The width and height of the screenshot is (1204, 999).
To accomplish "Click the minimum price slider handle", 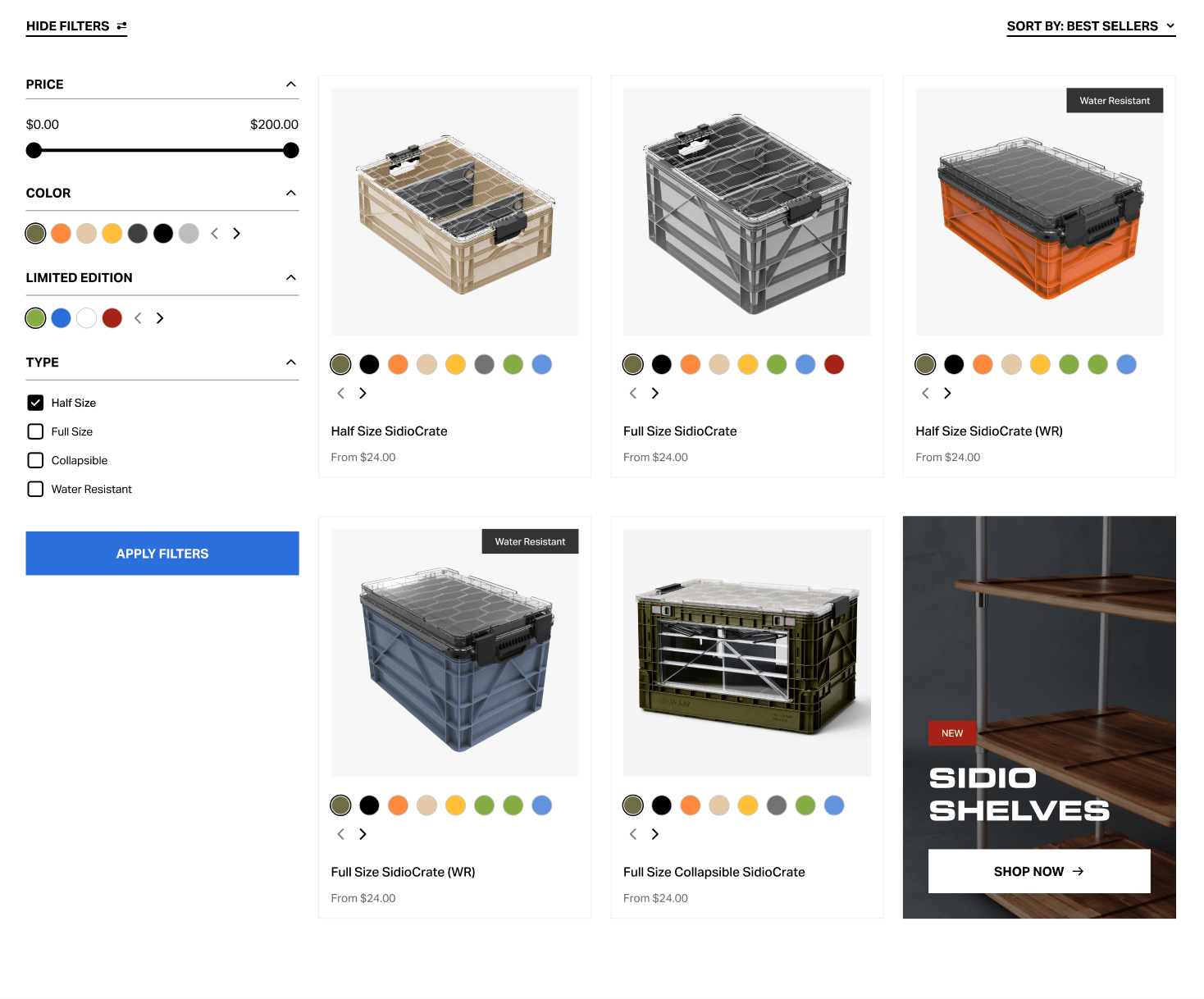I will click(x=34, y=150).
